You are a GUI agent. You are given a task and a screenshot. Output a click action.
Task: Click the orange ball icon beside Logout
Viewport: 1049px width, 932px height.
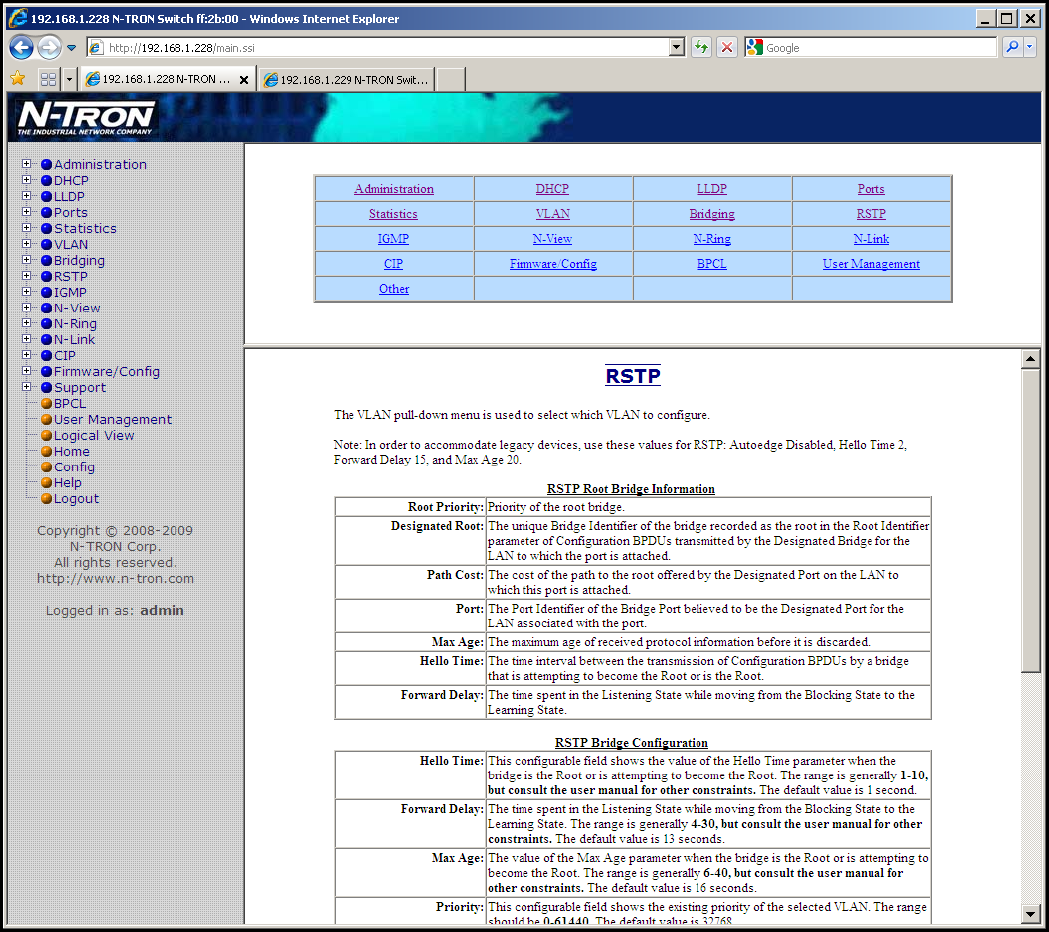(x=46, y=499)
